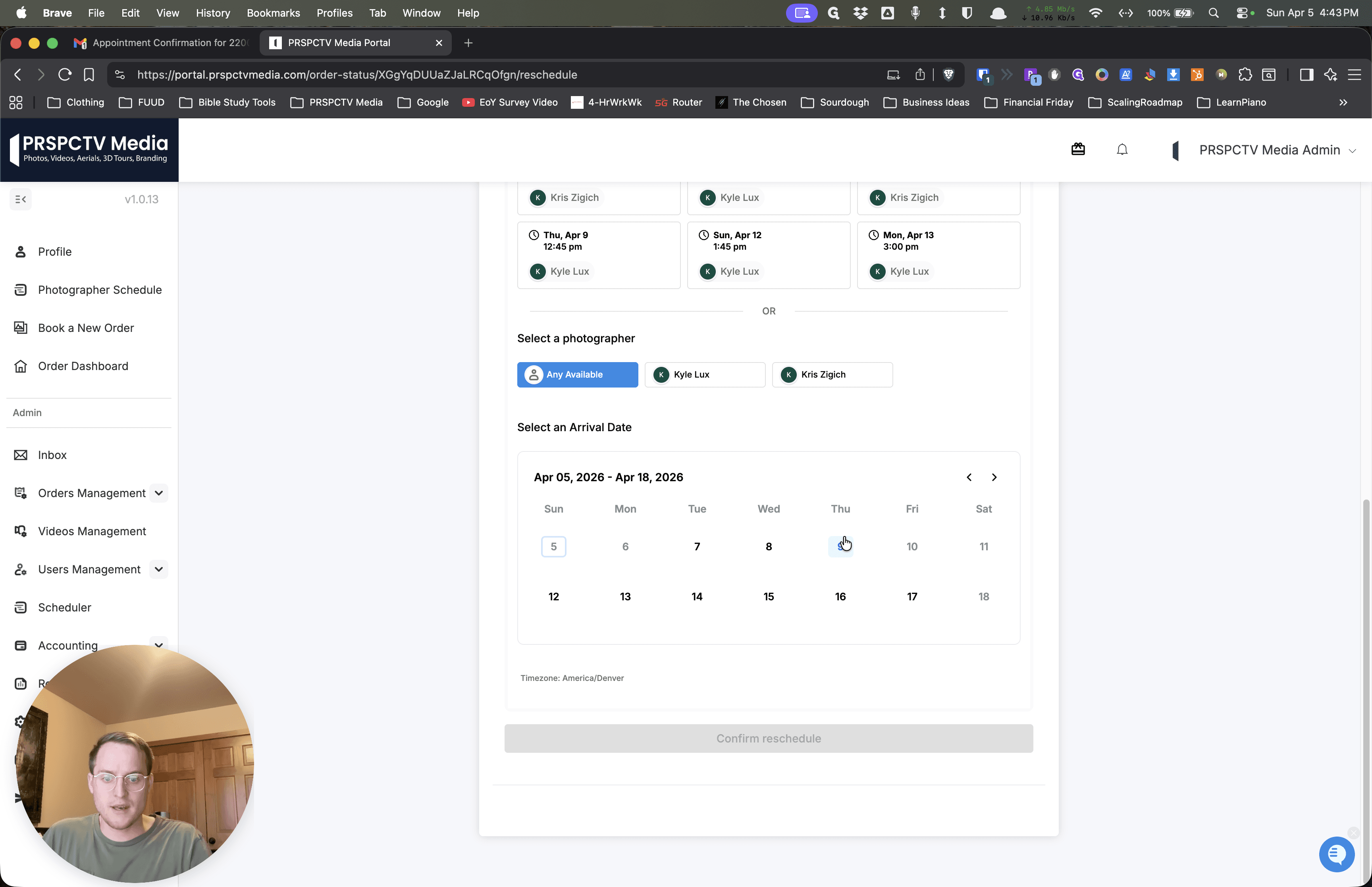Go to previous calendar date range
The height and width of the screenshot is (887, 1372).
click(x=969, y=477)
